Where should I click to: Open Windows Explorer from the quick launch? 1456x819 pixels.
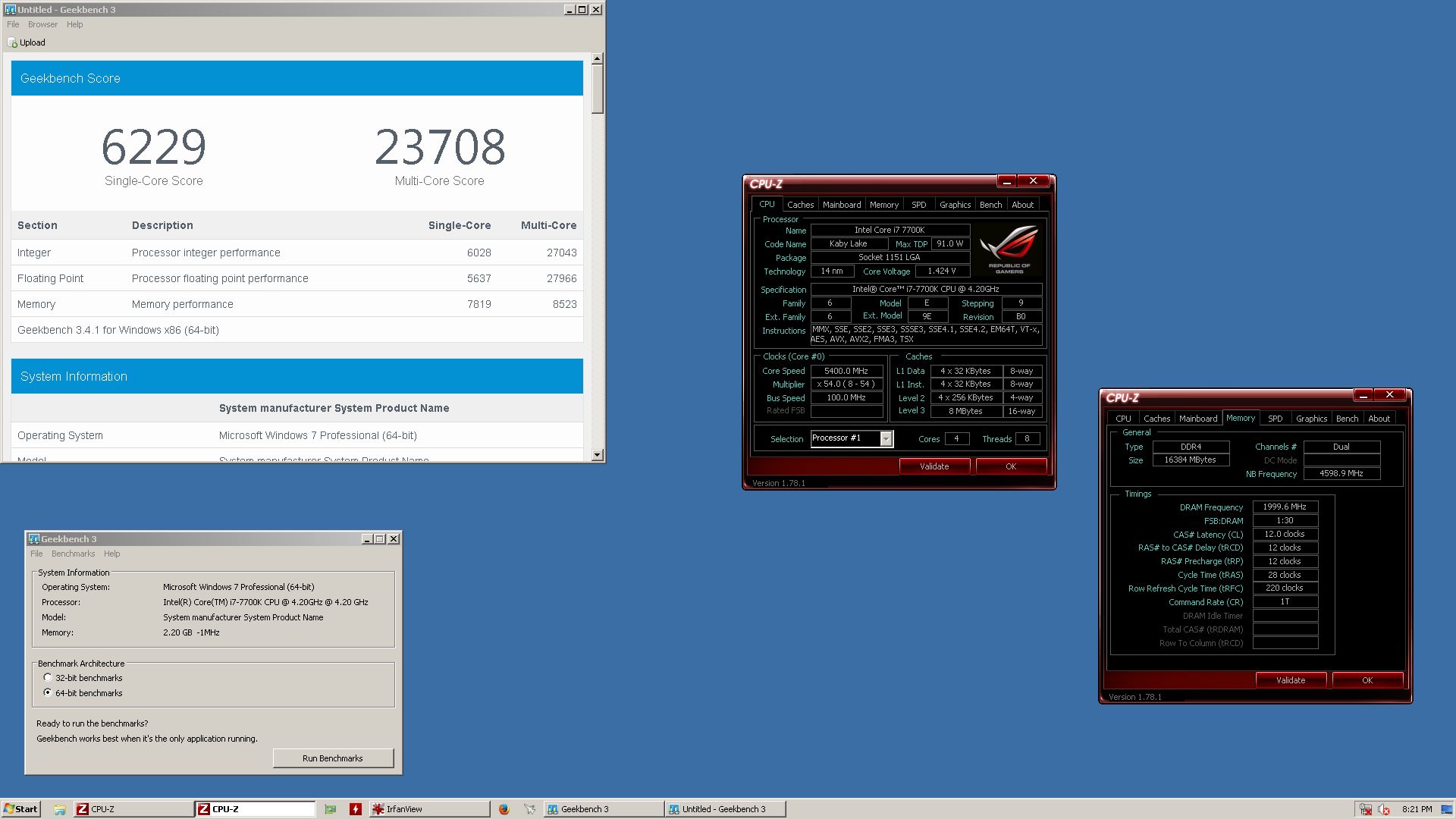point(59,809)
